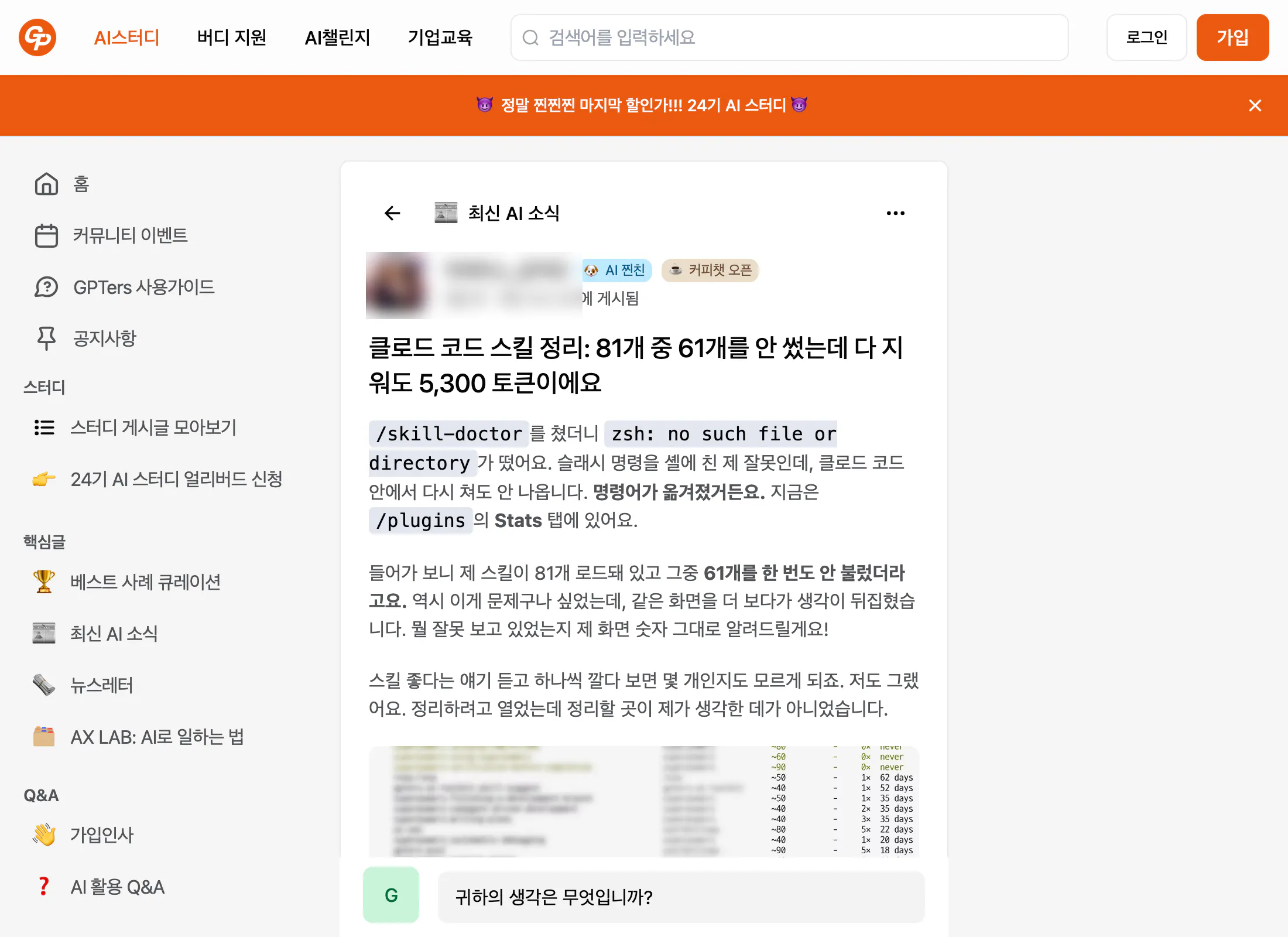
Task: Go back with the left arrow
Action: point(392,213)
